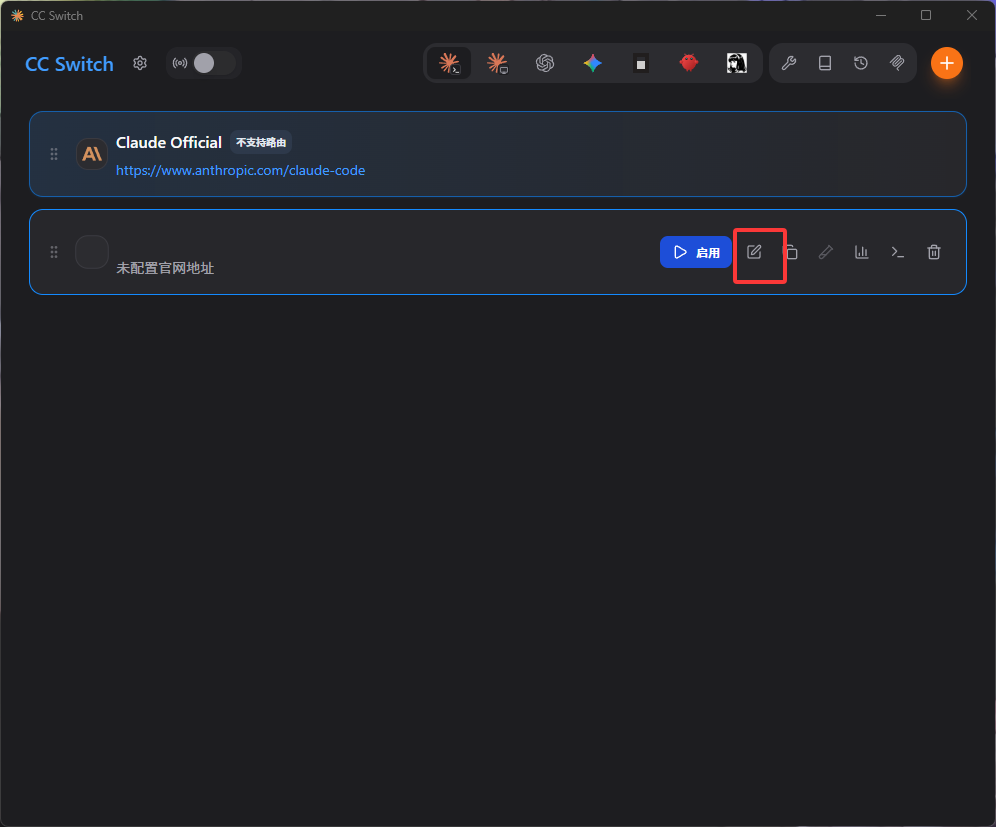Image resolution: width=996 pixels, height=827 pixels.
Task: Open terminal prompt icon on second provider
Action: pos(898,252)
